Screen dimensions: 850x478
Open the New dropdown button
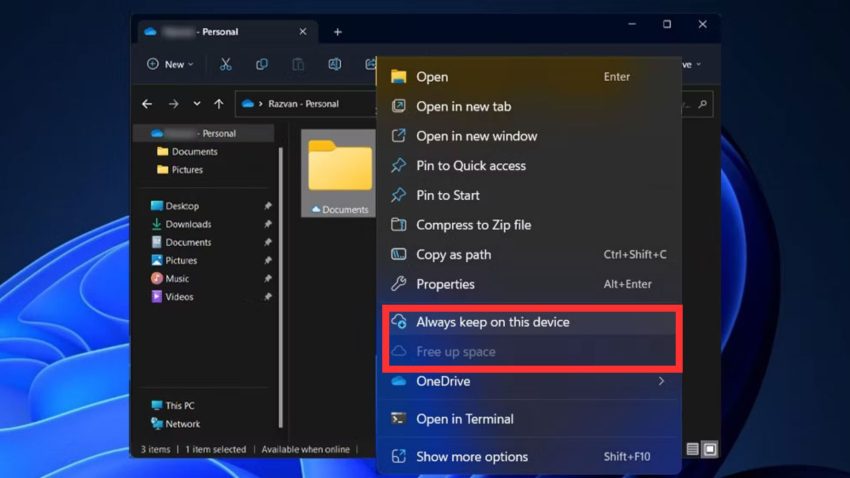[170, 64]
